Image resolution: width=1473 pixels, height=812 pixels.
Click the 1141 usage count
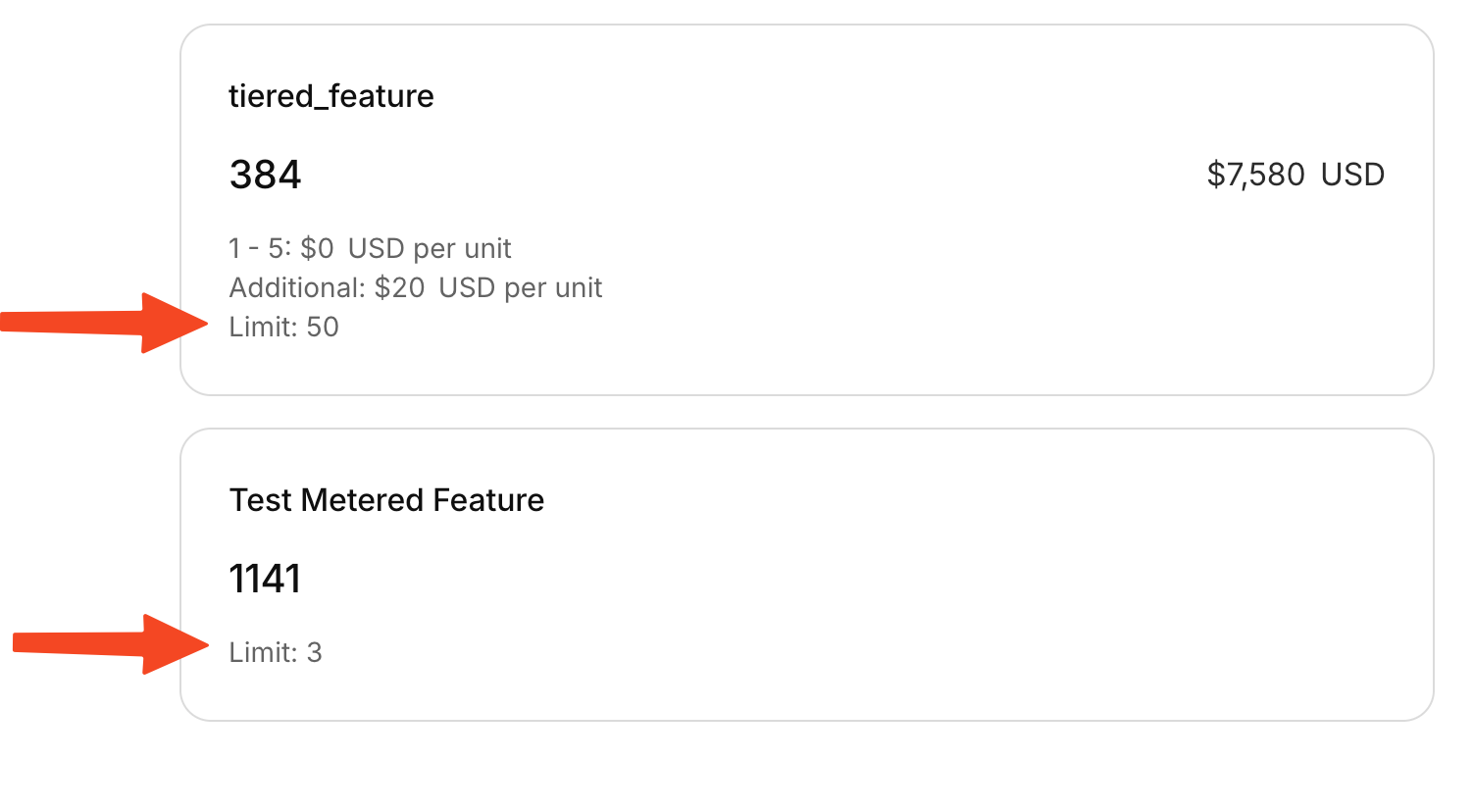265,579
